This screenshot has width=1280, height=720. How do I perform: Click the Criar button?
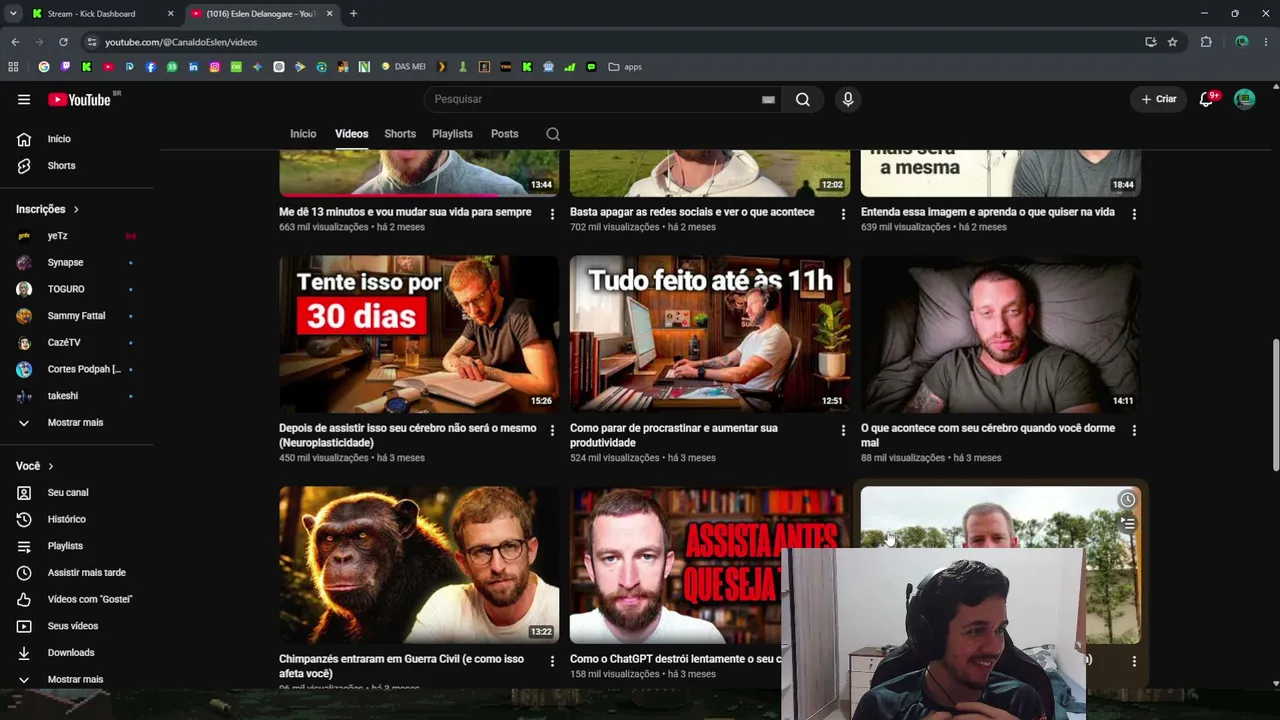pyautogui.click(x=1159, y=99)
